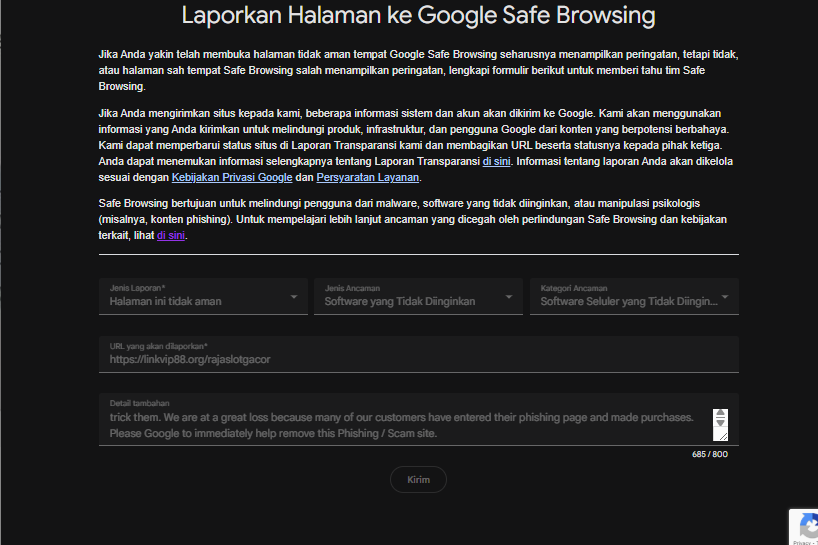
Task: Open the purple 'di sini' policy link
Action: point(171,235)
